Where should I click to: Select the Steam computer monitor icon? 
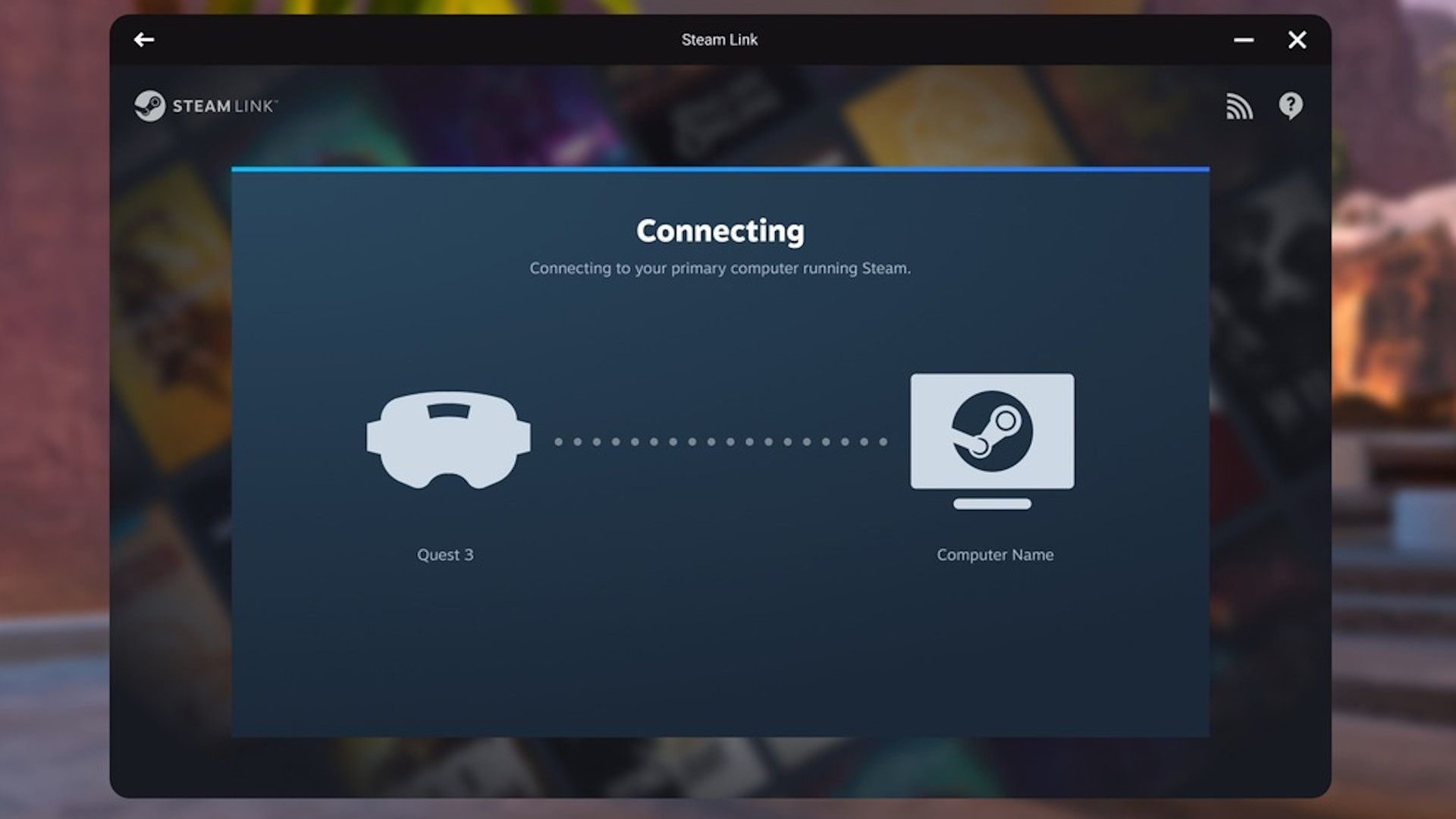tap(992, 440)
